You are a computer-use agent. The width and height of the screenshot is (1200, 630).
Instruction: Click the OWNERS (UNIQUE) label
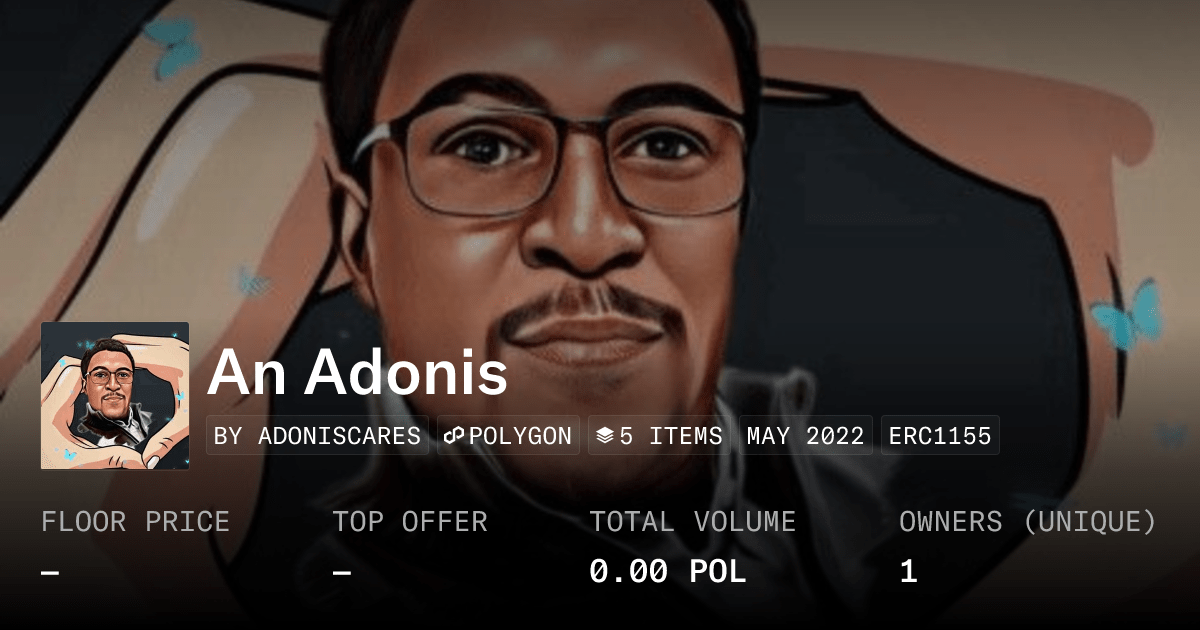[x=1028, y=522]
